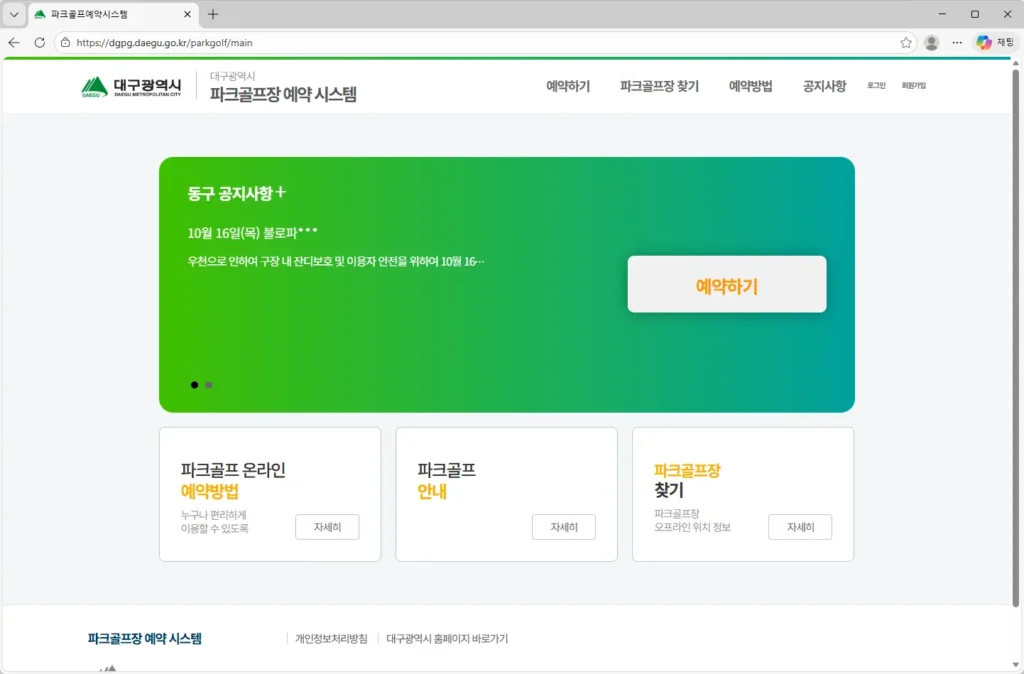Click the 예약하기 banner button
Image resolution: width=1024 pixels, height=674 pixels.
[x=727, y=284]
